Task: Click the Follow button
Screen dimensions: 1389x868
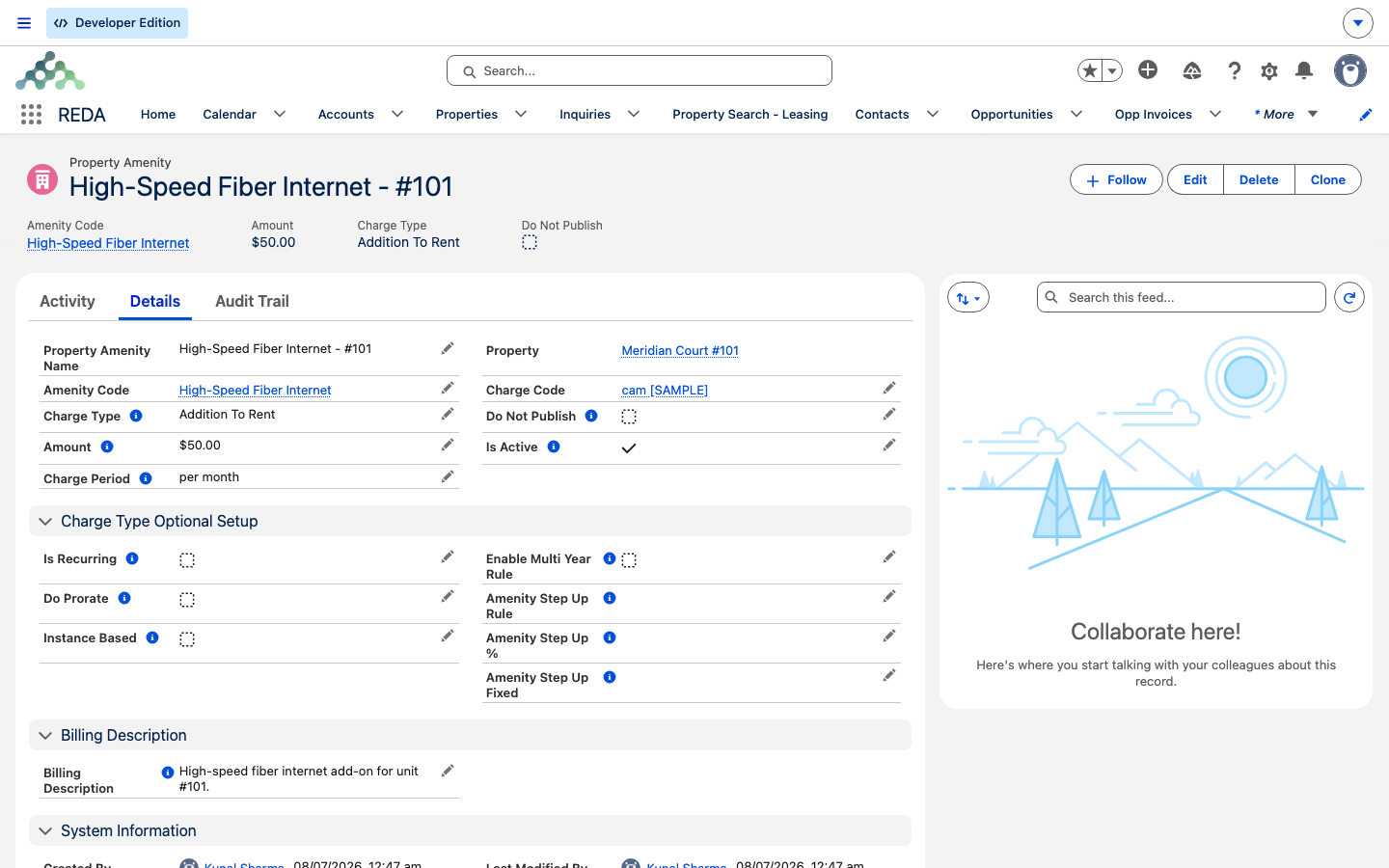Action: pos(1116,179)
